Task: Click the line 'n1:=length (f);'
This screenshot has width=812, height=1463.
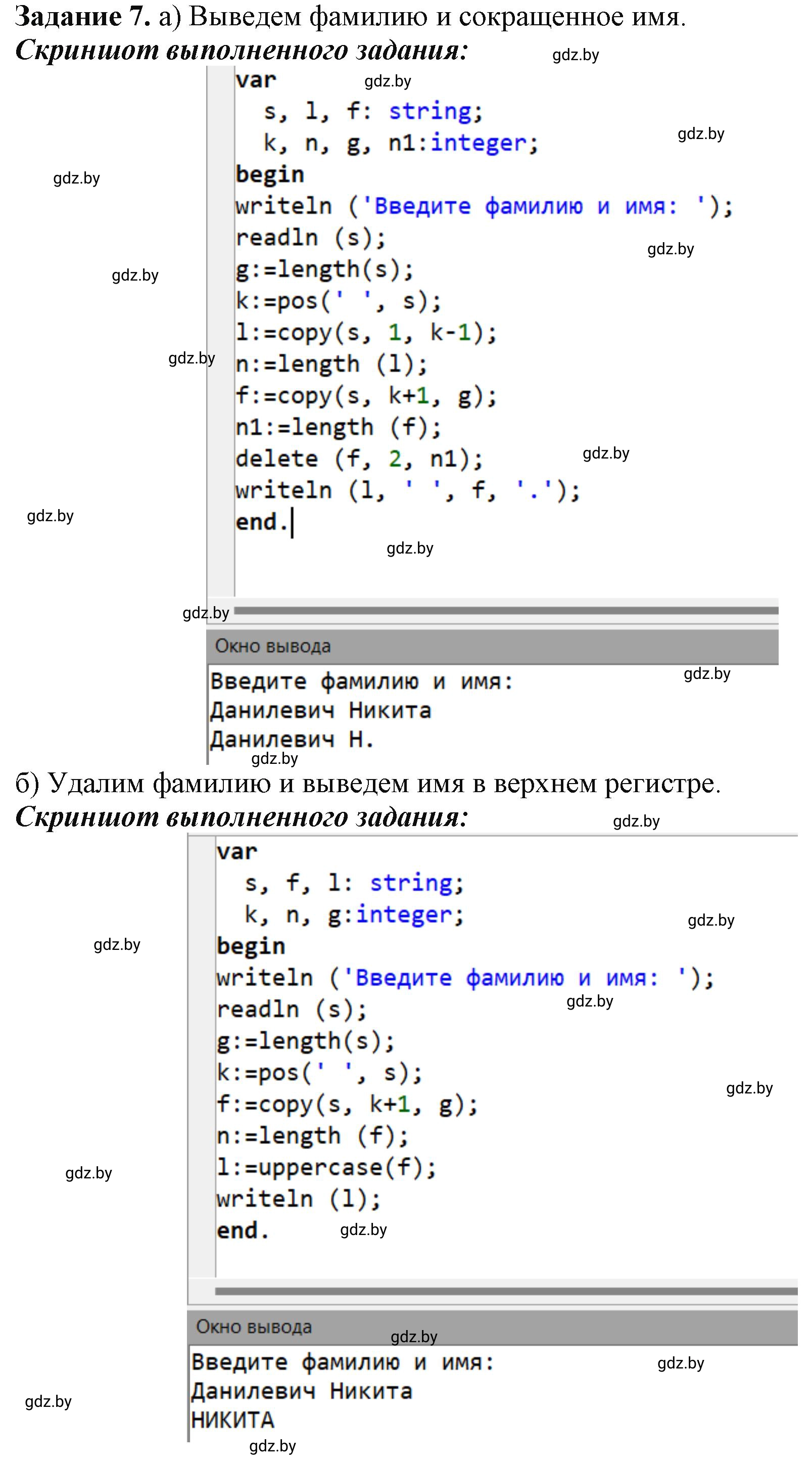Action: [x=339, y=427]
